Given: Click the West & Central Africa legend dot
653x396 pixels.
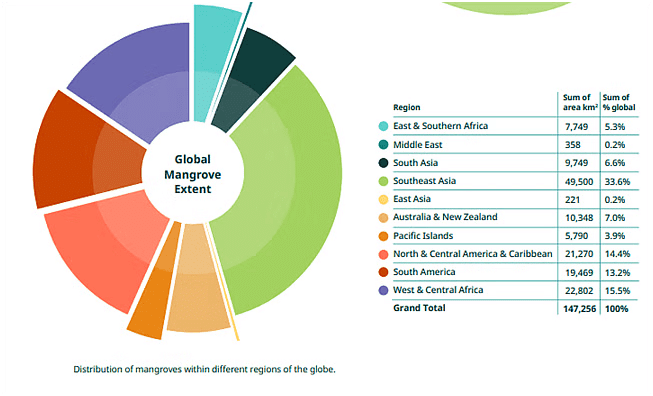Looking at the screenshot, I should coord(383,290).
